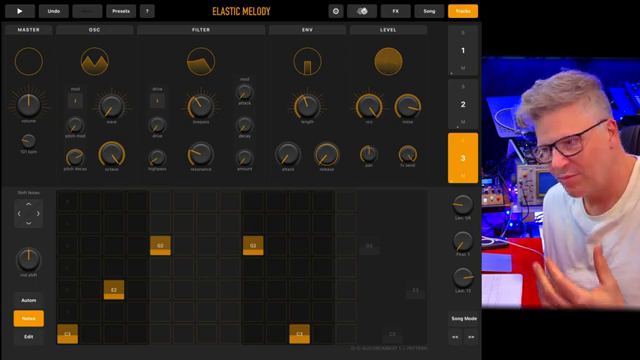Switch to the Song view
The height and width of the screenshot is (360, 640).
click(429, 11)
